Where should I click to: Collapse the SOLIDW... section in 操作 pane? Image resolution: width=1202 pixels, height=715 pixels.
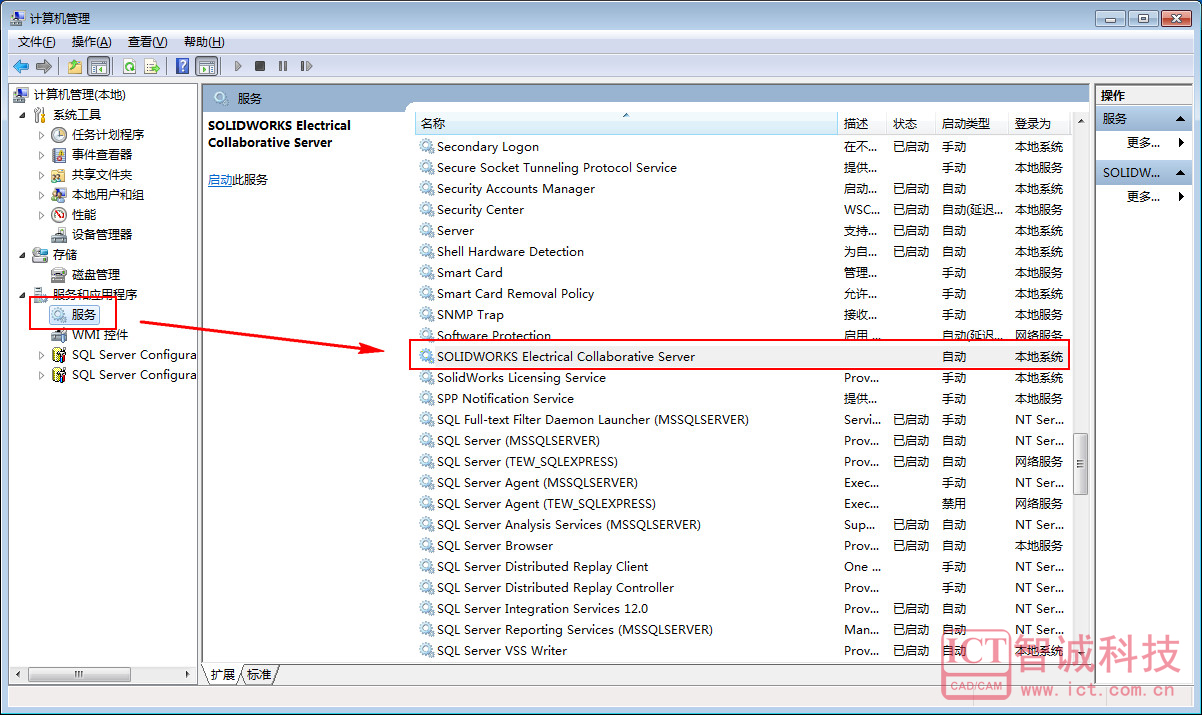(1181, 172)
